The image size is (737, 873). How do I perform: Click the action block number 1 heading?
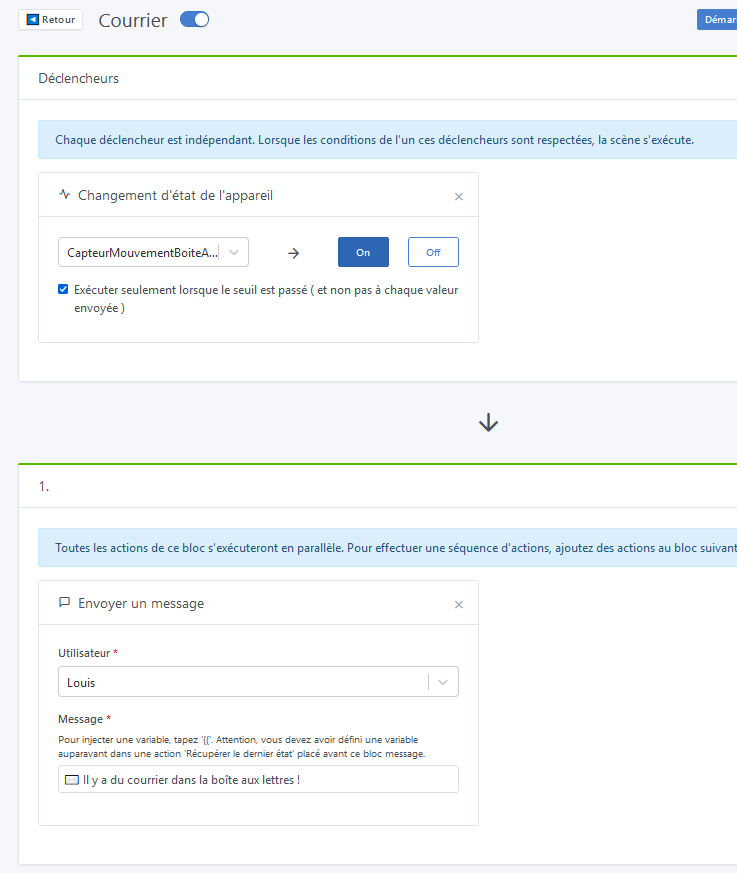tap(44, 486)
